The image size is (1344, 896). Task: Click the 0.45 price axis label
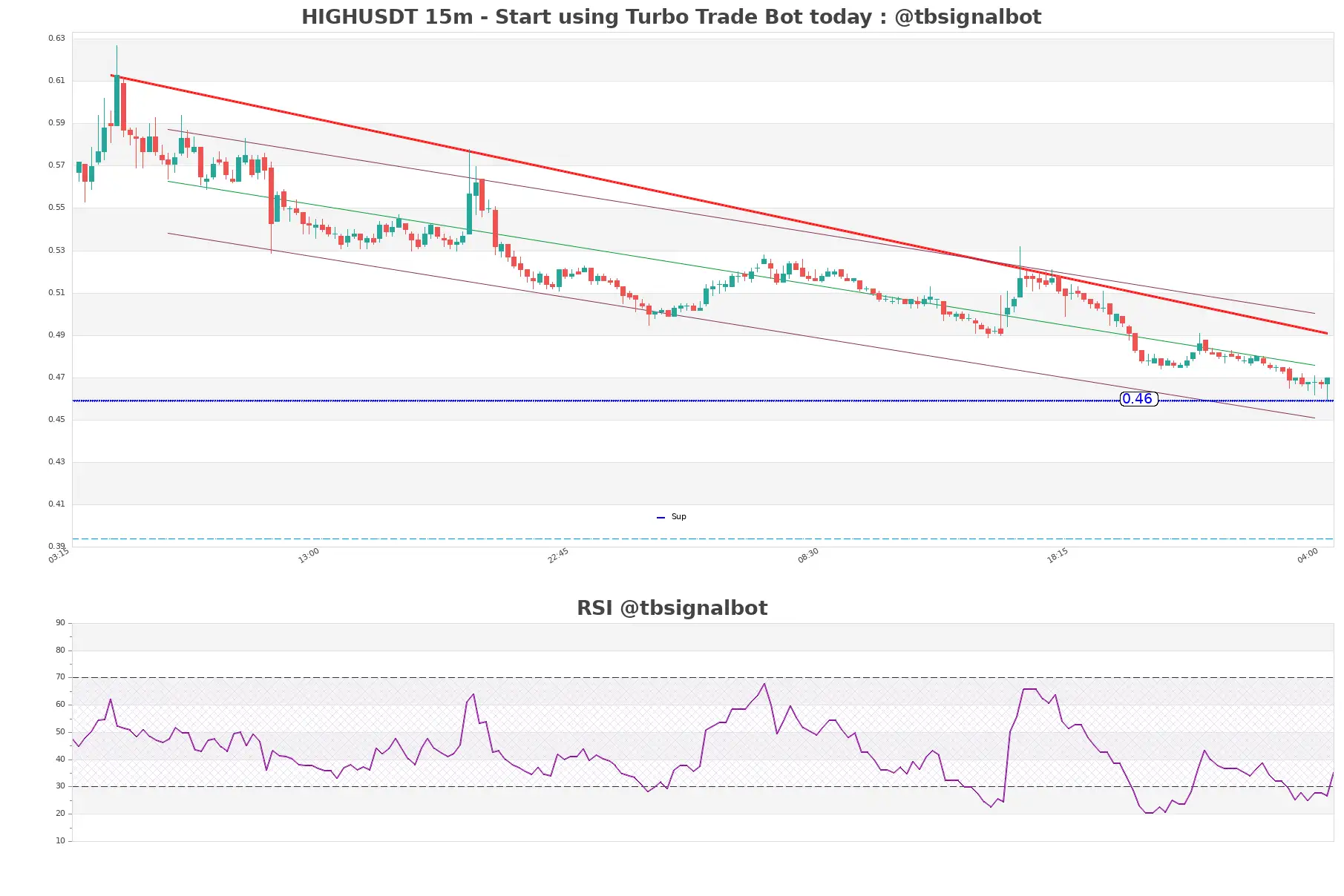tap(56, 419)
